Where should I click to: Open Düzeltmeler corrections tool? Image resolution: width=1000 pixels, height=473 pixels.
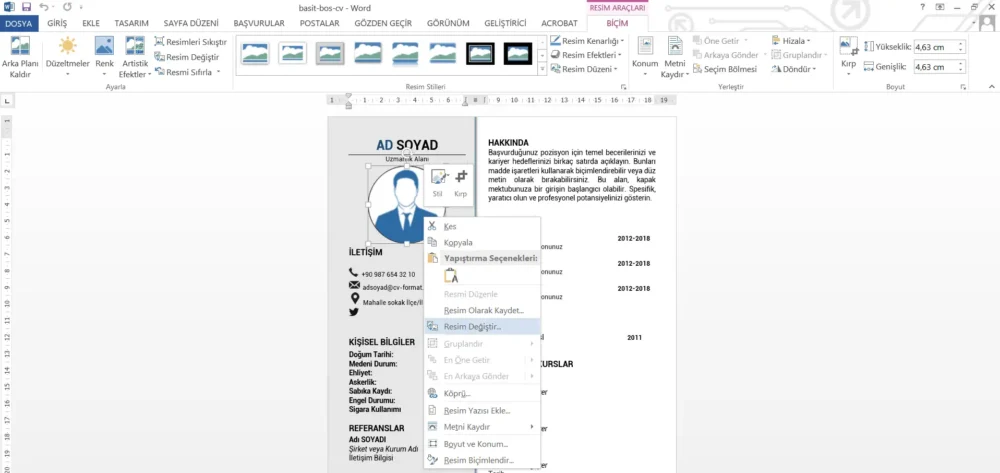point(67,56)
